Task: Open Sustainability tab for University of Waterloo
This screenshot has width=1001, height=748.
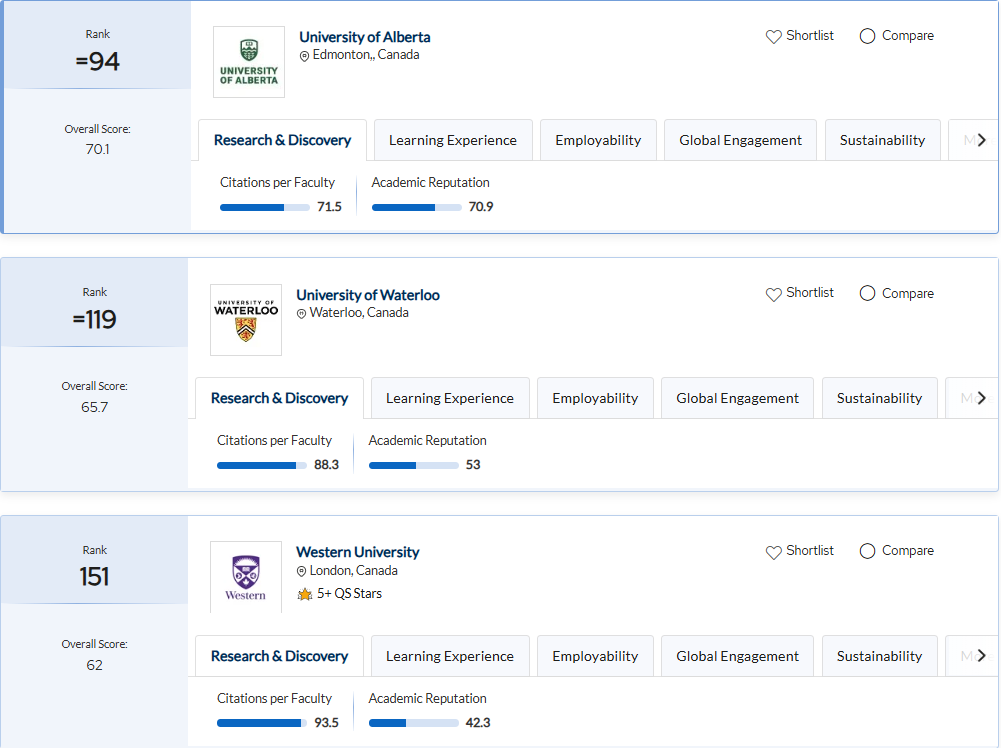Action: 880,398
